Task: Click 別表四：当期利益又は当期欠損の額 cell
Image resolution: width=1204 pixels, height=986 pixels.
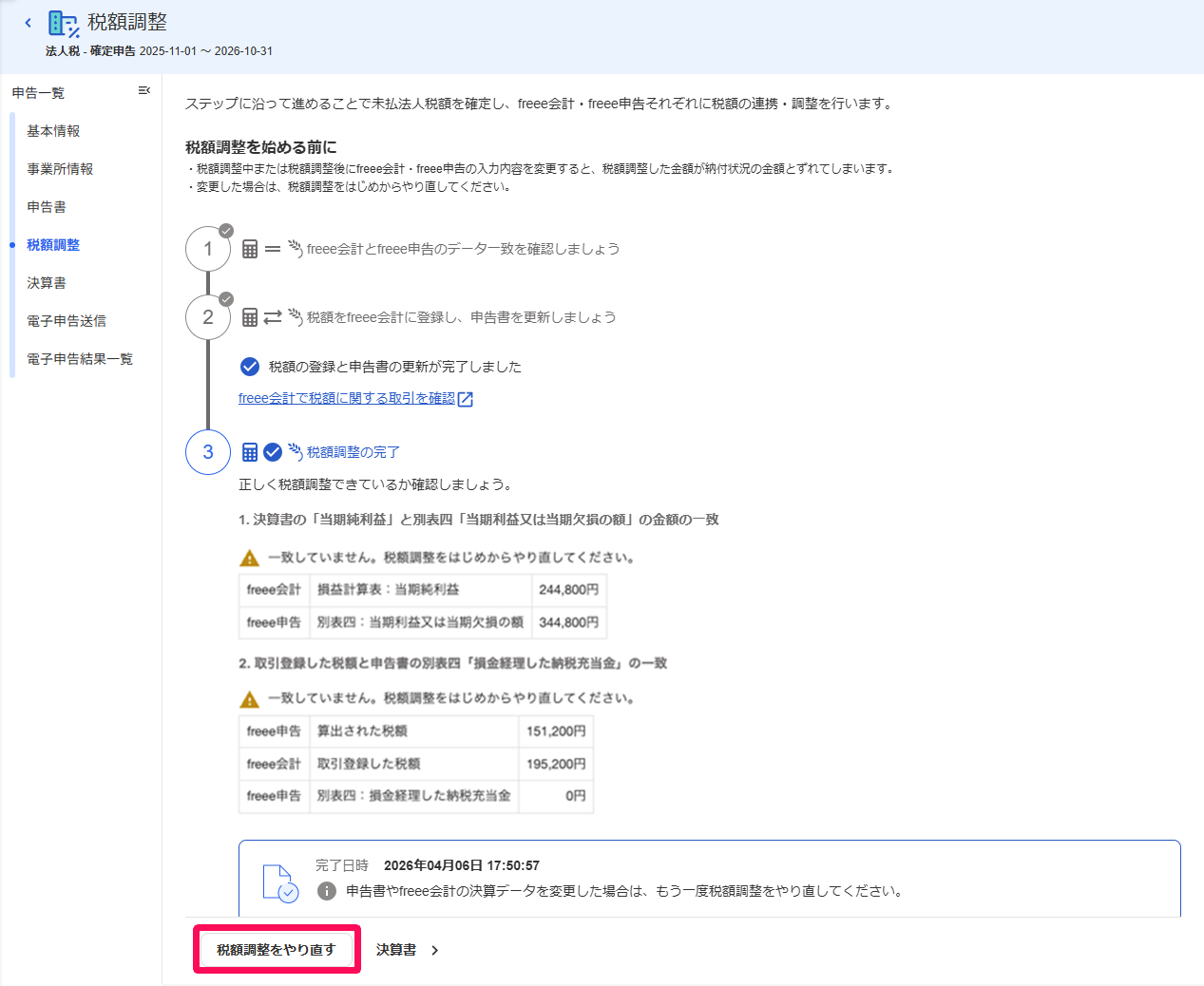Action: pyautogui.click(x=420, y=622)
